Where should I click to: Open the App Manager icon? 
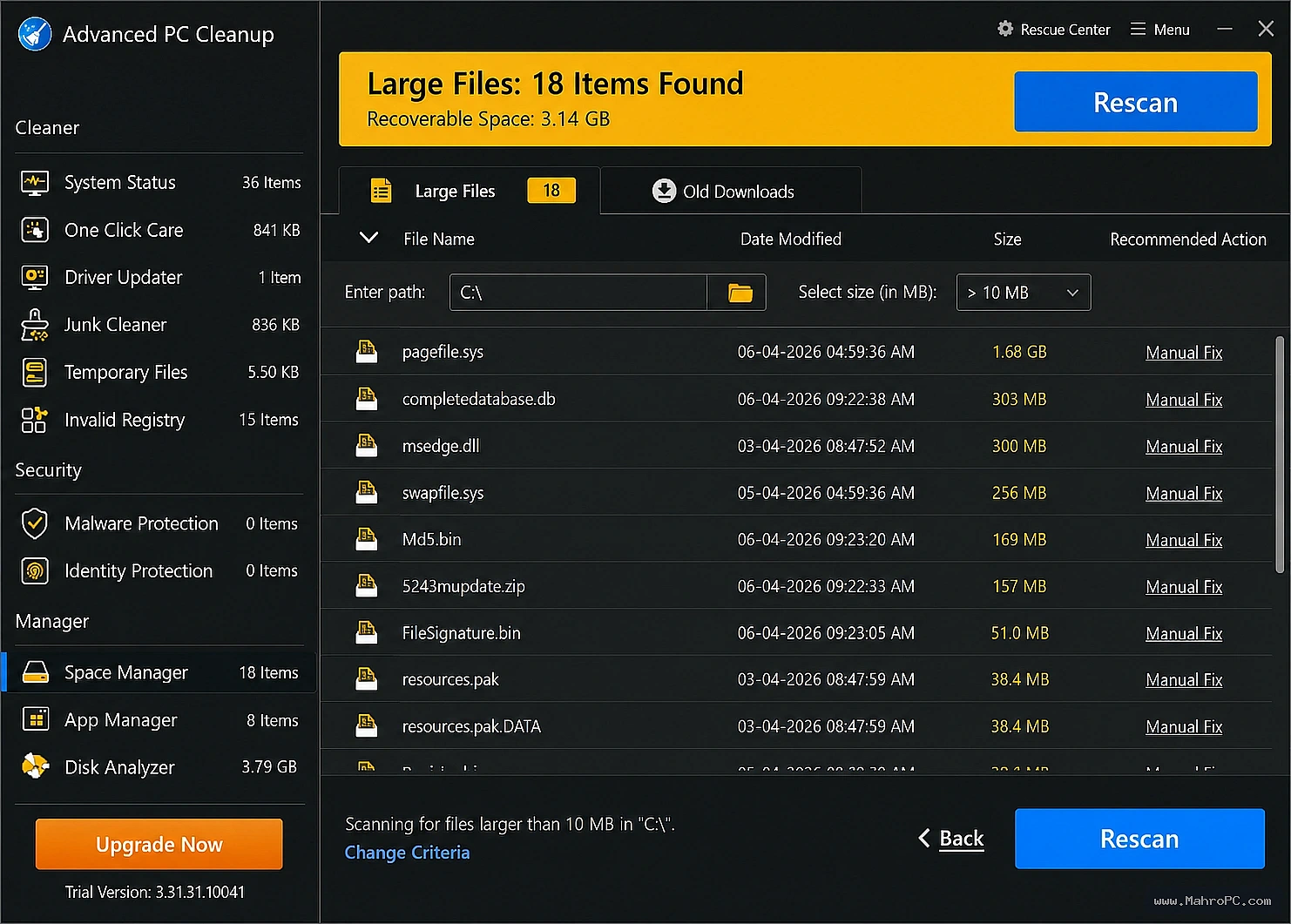click(x=36, y=720)
